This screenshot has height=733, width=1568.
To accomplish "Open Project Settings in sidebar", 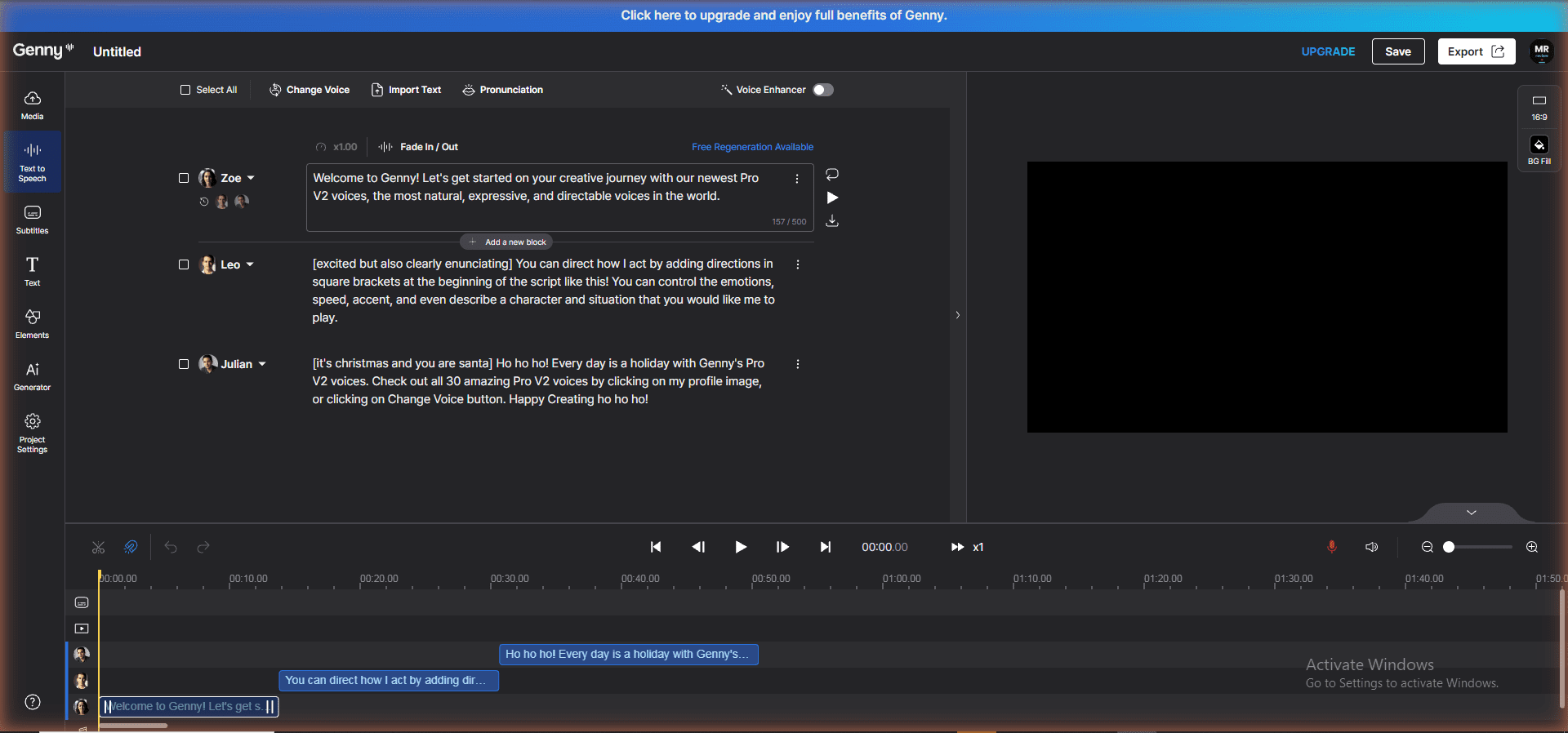I will tap(32, 433).
